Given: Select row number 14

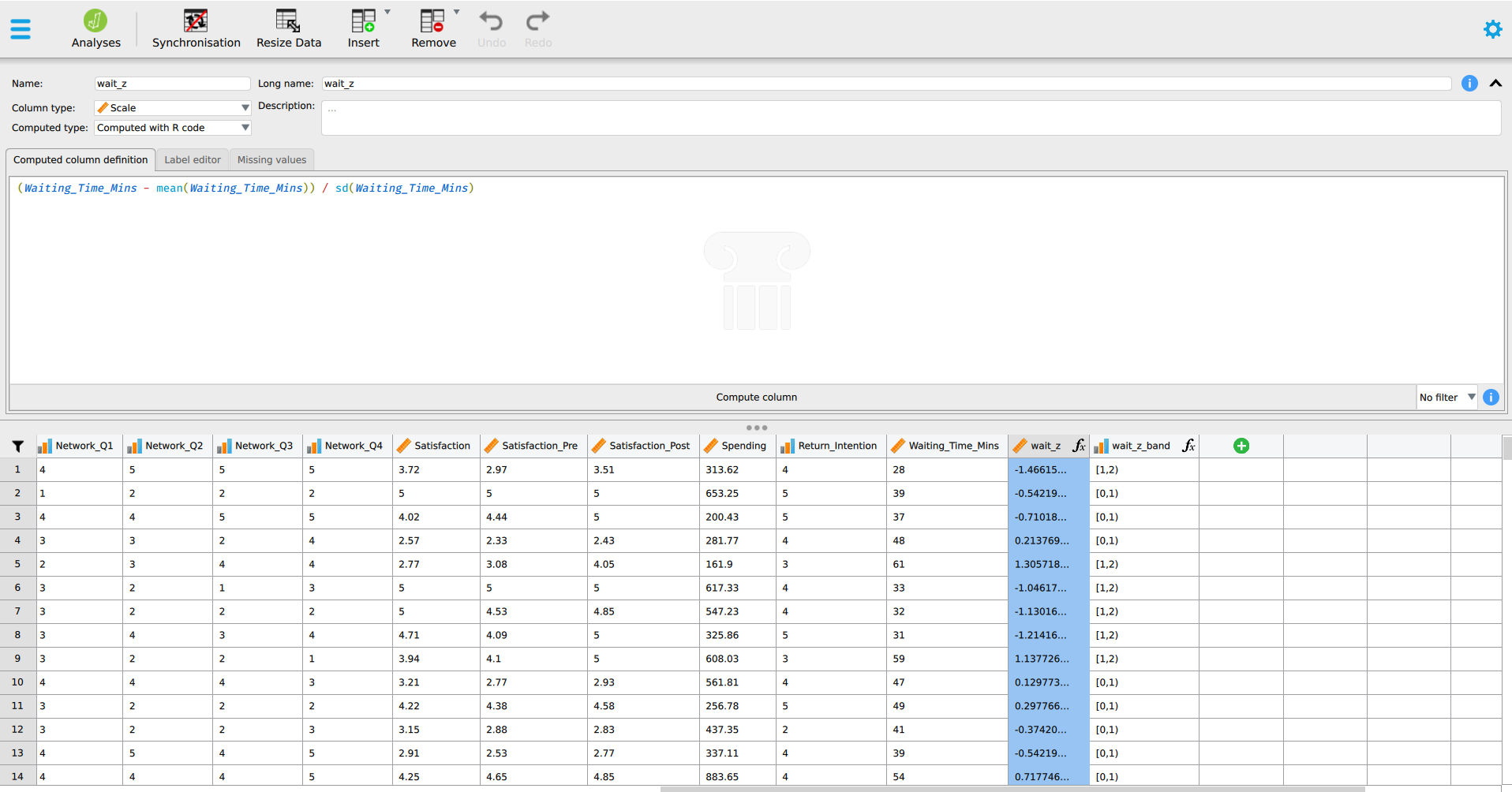Looking at the screenshot, I should pos(17,776).
